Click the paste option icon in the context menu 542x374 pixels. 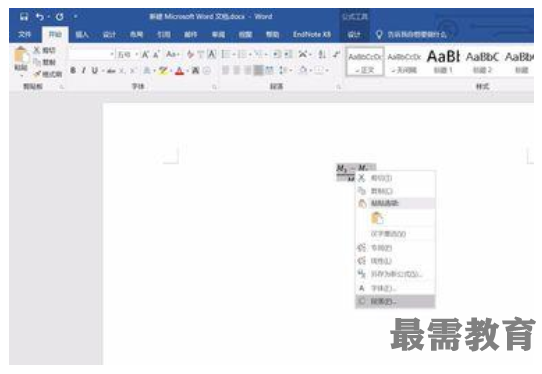click(x=377, y=218)
